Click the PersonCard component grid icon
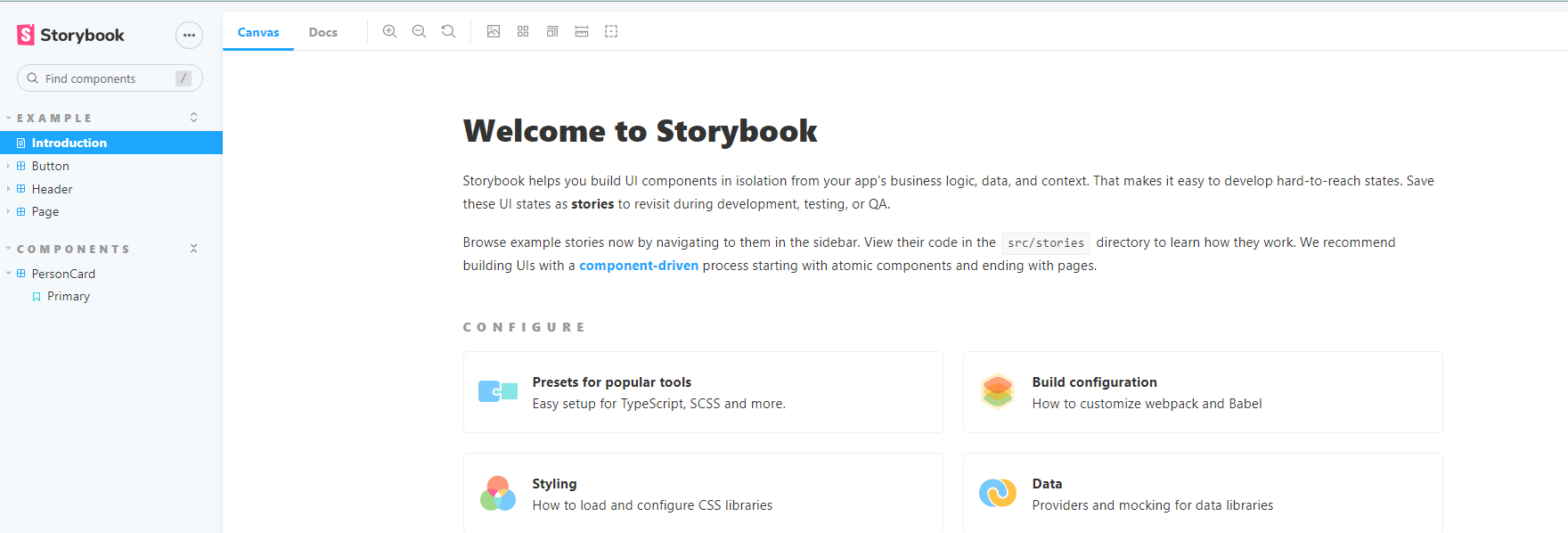 coord(21,274)
